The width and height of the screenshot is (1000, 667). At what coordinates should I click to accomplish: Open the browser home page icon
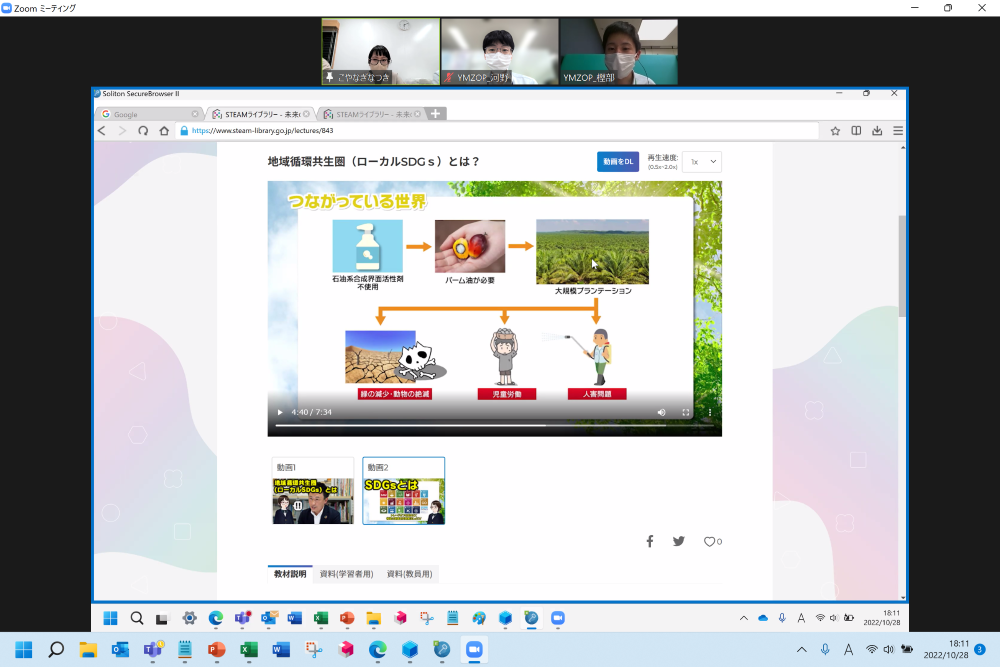pyautogui.click(x=164, y=131)
